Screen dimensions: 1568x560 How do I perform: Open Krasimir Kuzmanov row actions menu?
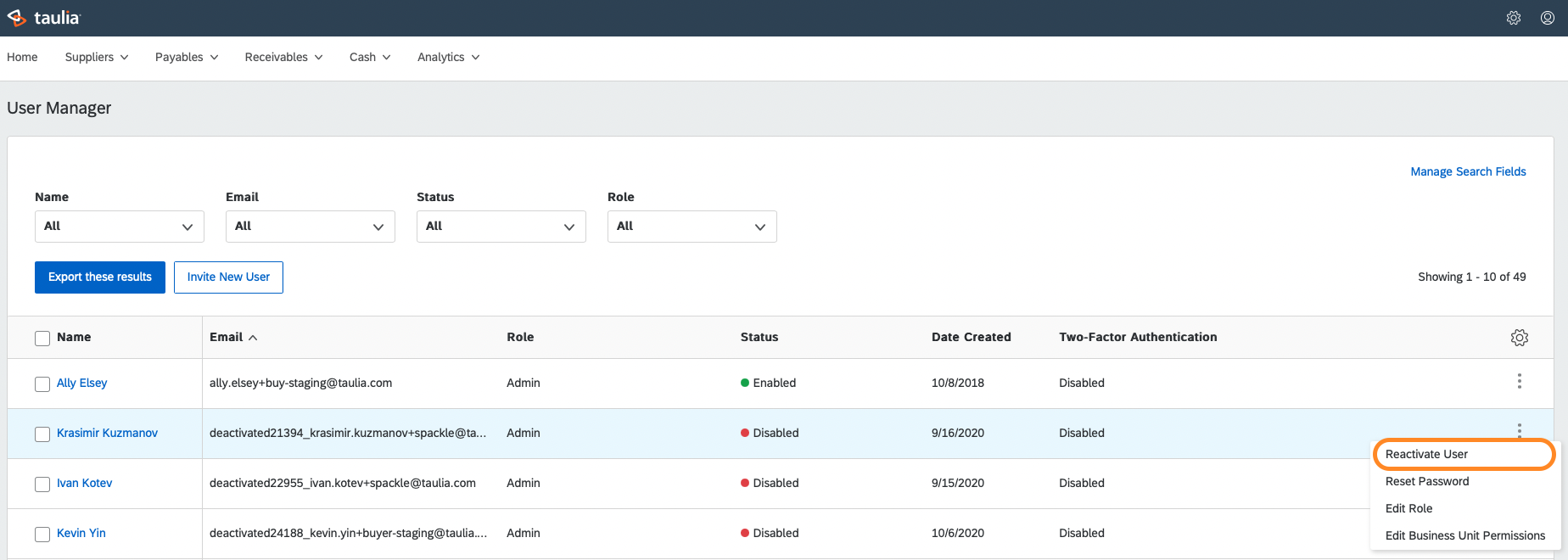[x=1520, y=430]
